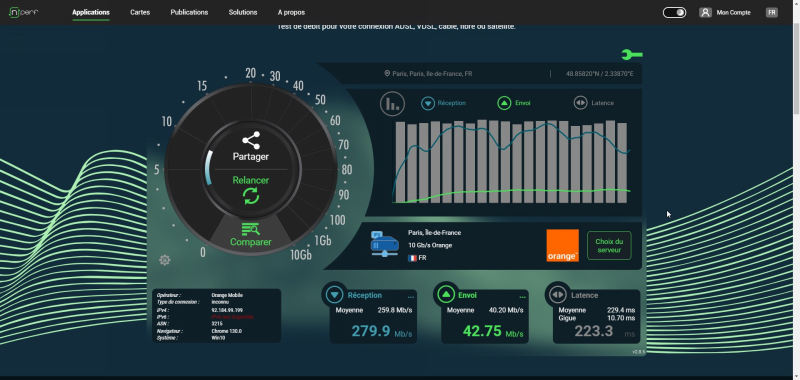Screen dimensions: 800x380
Task: Click the Chrome 130.0 browser value
Action: (227, 331)
